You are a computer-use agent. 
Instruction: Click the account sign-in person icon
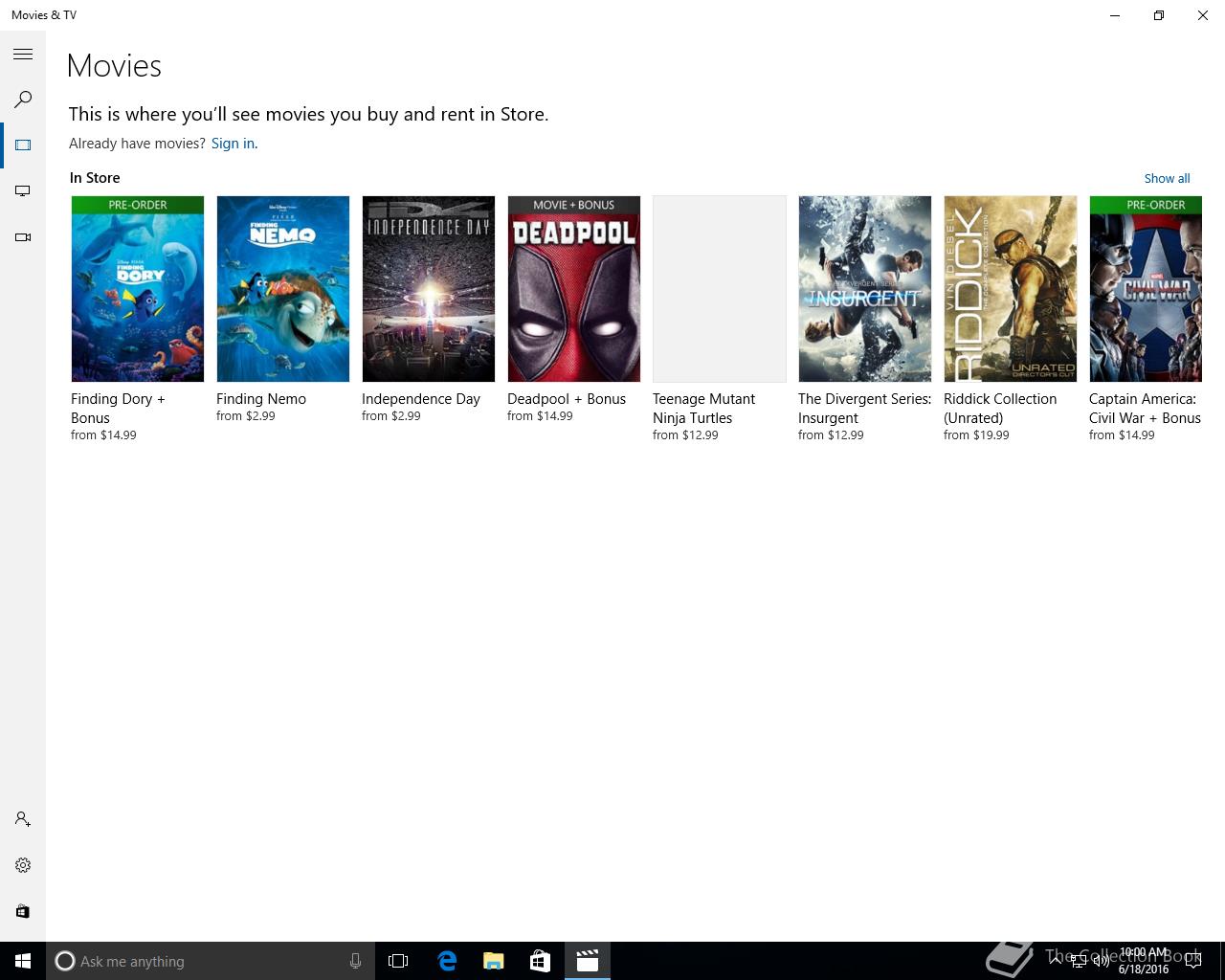pyautogui.click(x=23, y=819)
